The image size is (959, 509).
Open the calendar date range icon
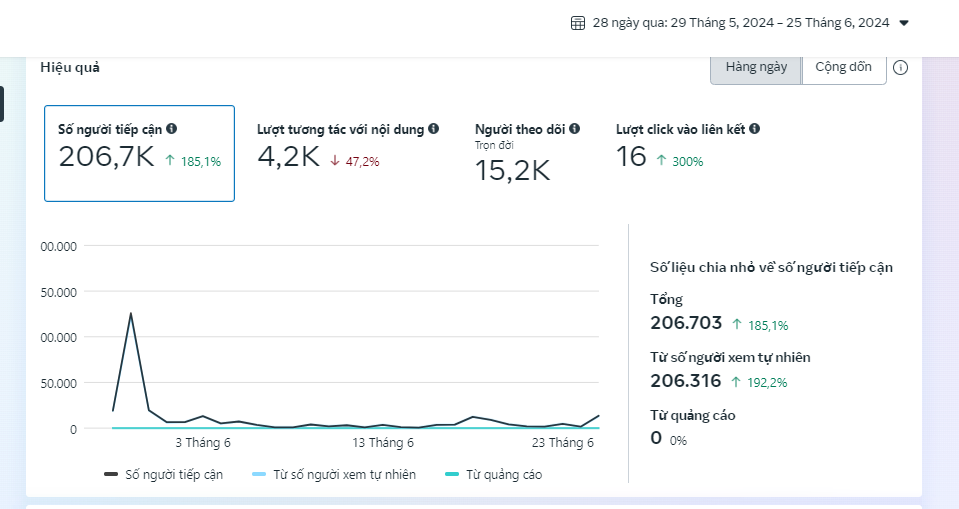click(x=577, y=23)
